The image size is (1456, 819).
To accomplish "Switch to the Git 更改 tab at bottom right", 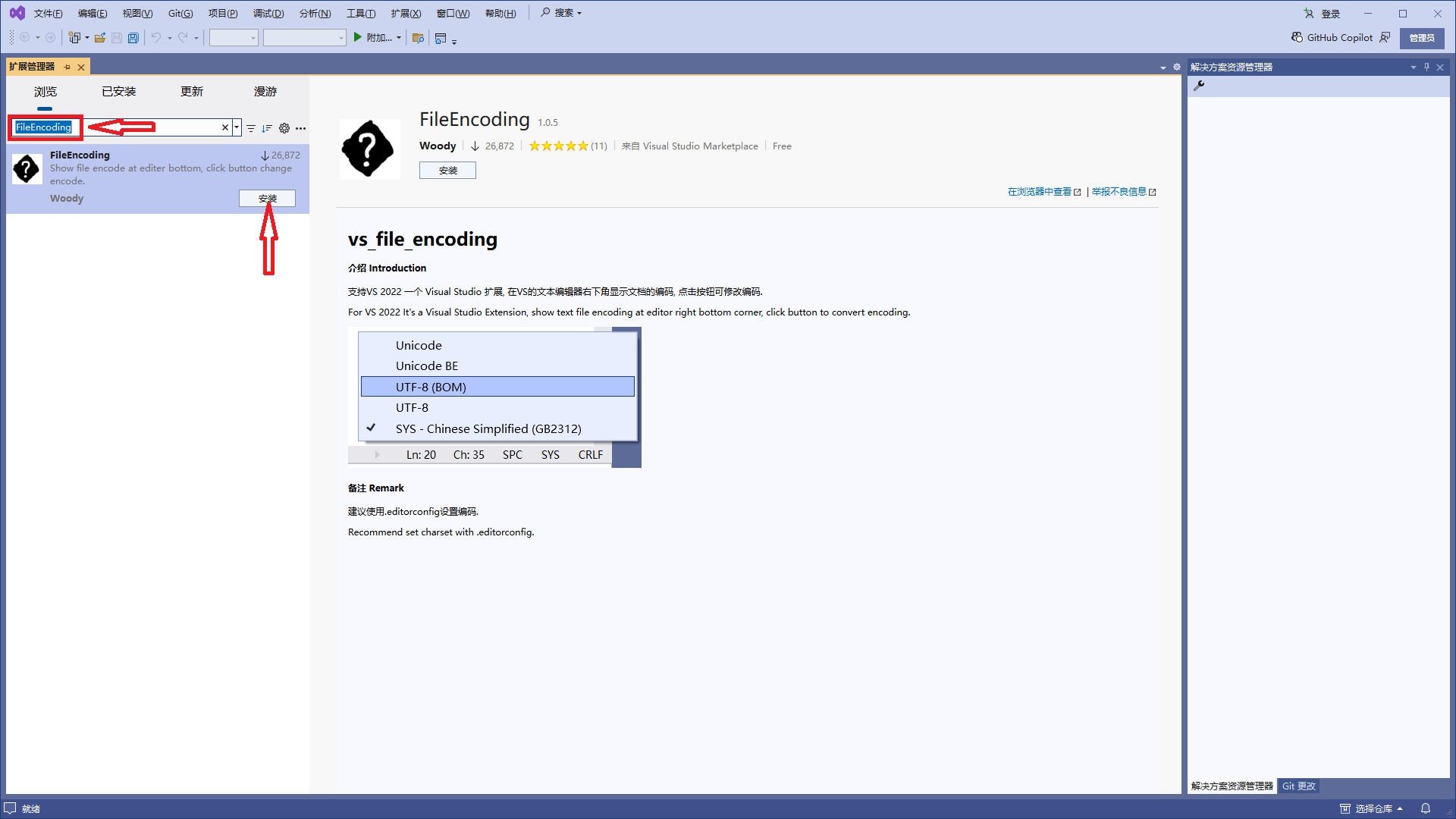I will (x=1298, y=786).
